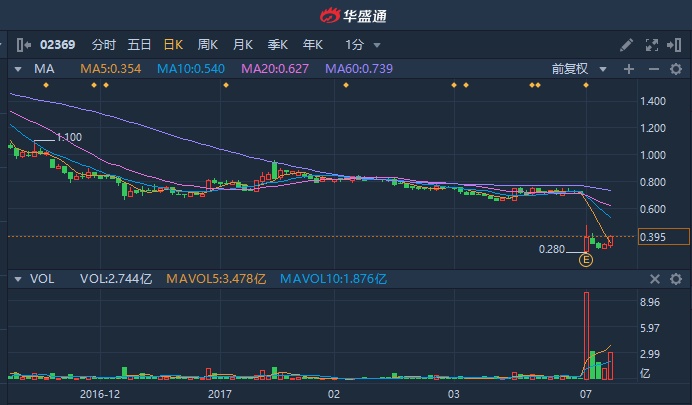Open the 前复权 adjustment dropdown
The height and width of the screenshot is (405, 692).
(579, 69)
